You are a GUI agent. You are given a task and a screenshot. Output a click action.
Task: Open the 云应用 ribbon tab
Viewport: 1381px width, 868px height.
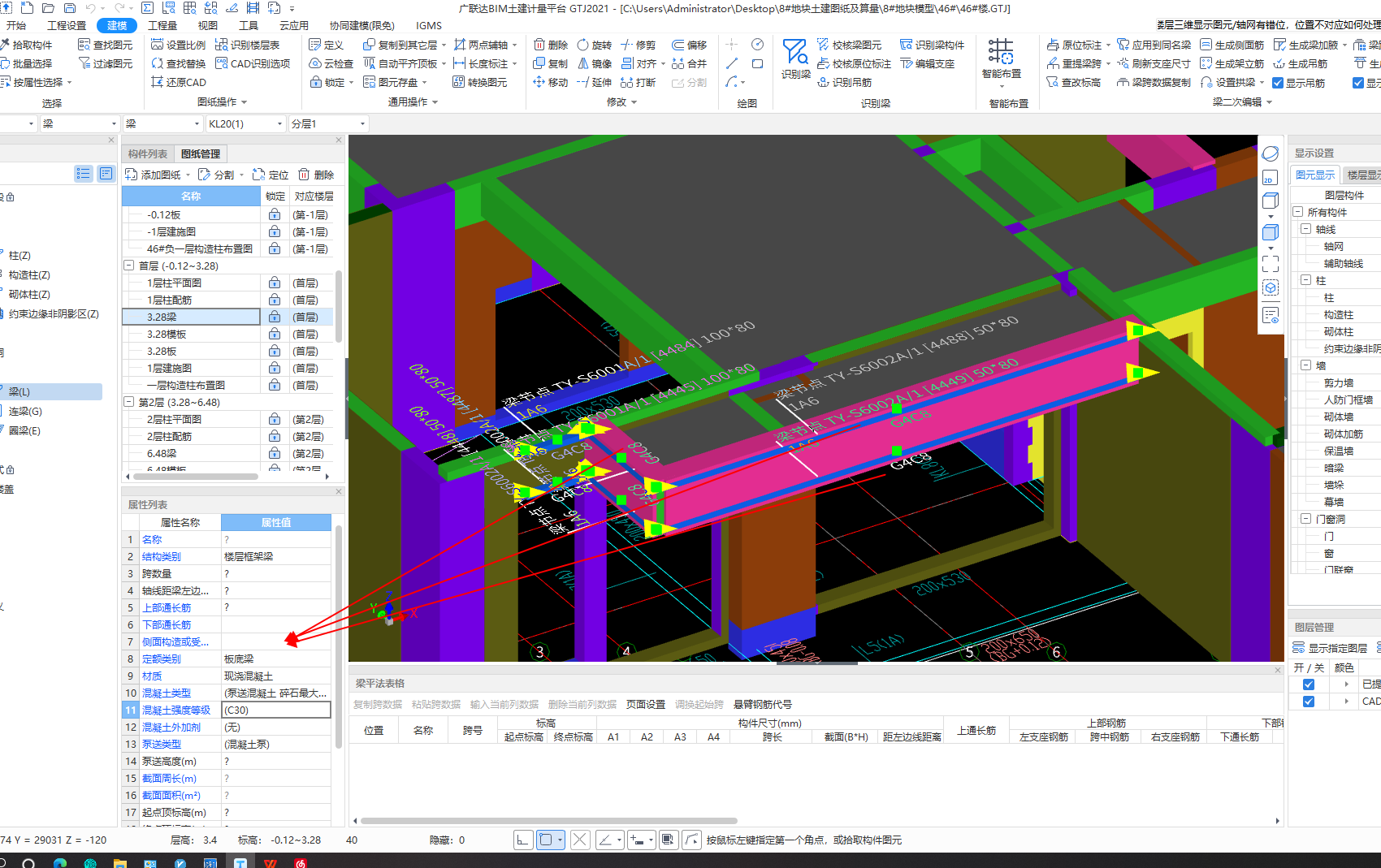(293, 25)
